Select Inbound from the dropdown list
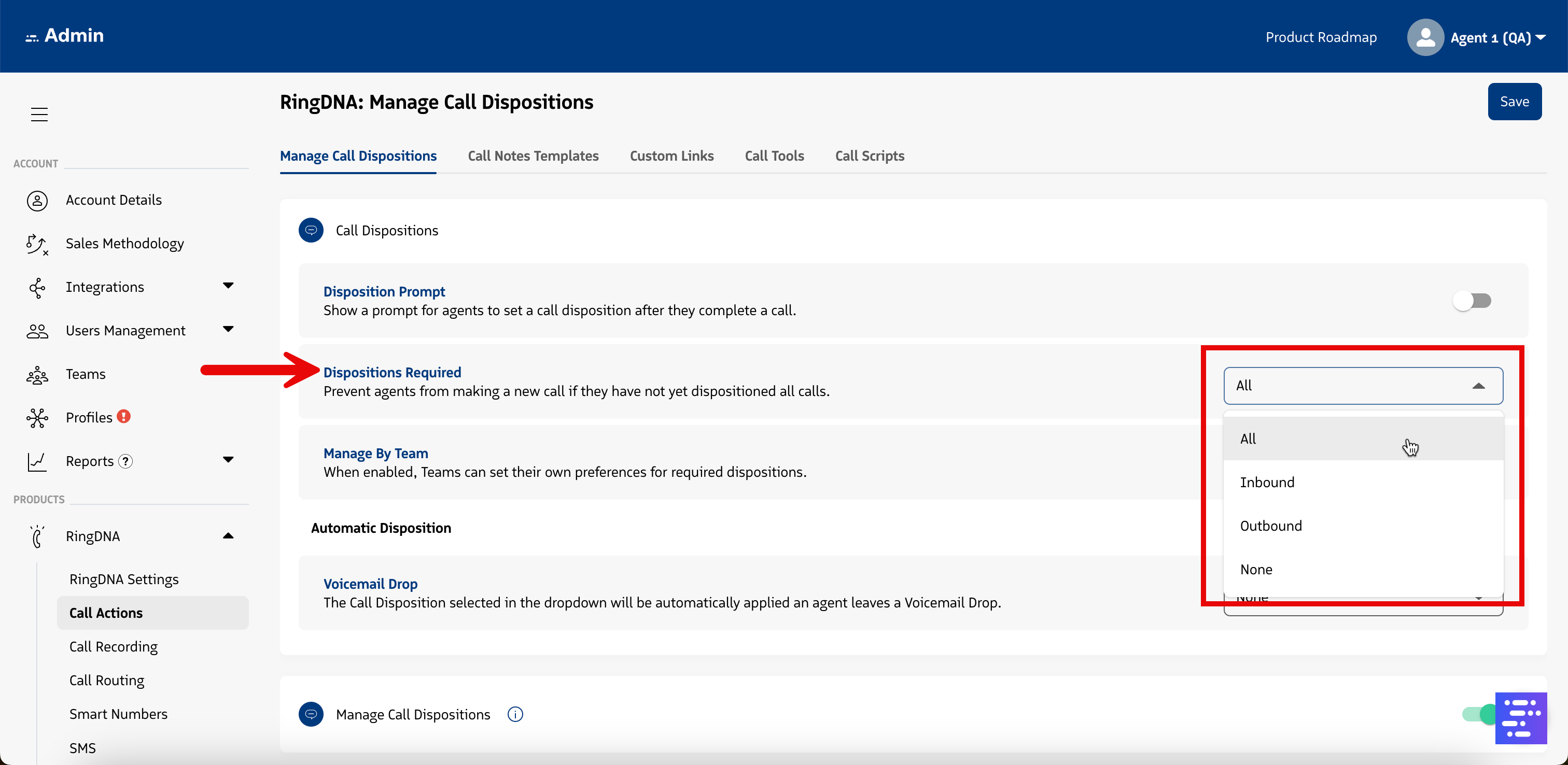This screenshot has height=765, width=1568. pos(1267,482)
